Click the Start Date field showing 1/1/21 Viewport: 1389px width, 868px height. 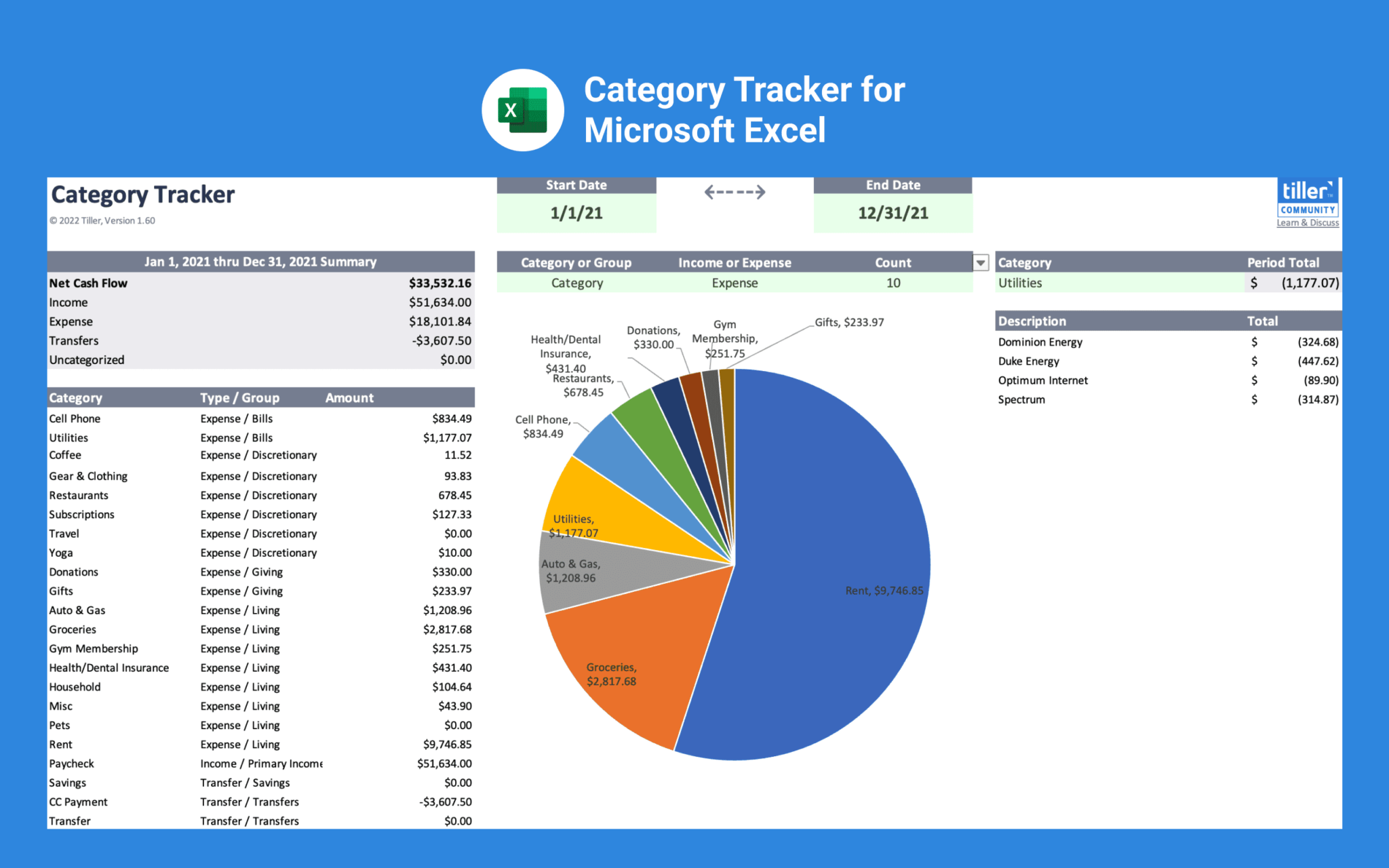[x=576, y=212]
